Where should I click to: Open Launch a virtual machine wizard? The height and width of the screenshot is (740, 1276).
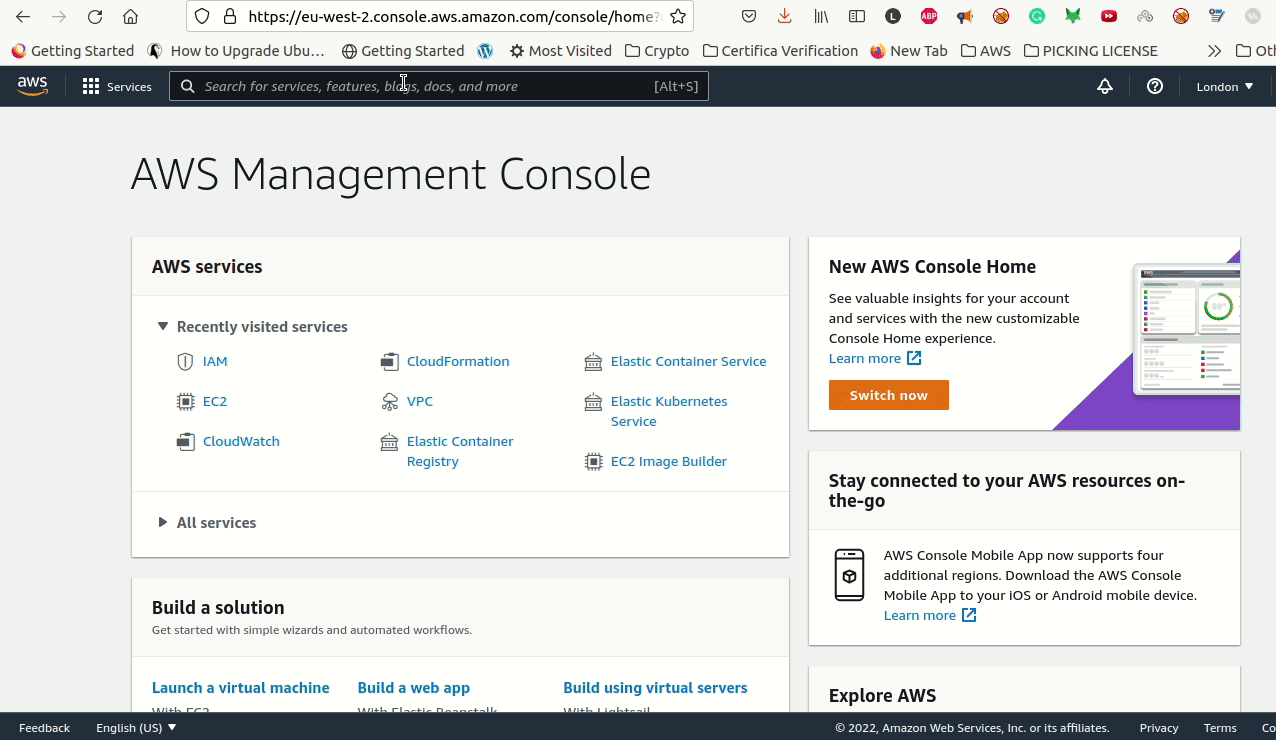pos(241,688)
